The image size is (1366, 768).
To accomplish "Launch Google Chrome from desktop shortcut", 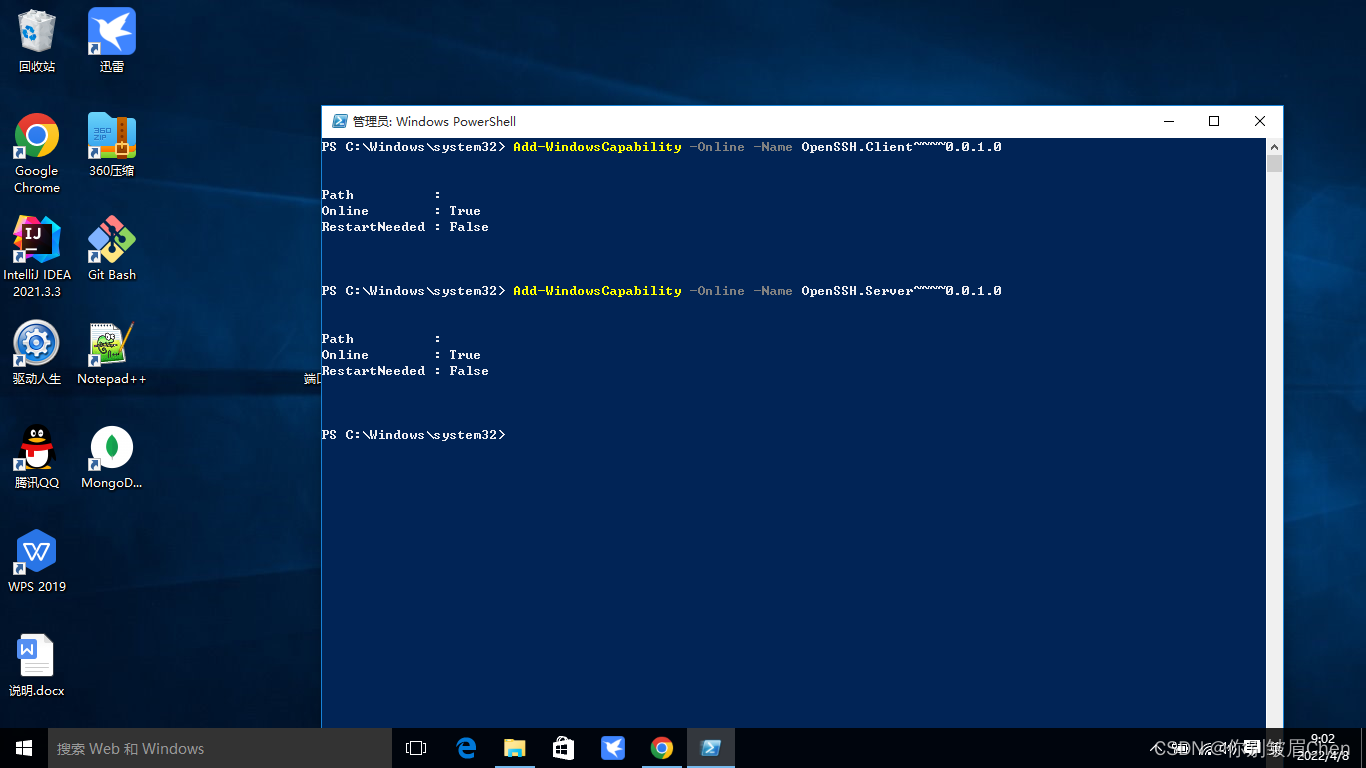I will tap(37, 136).
